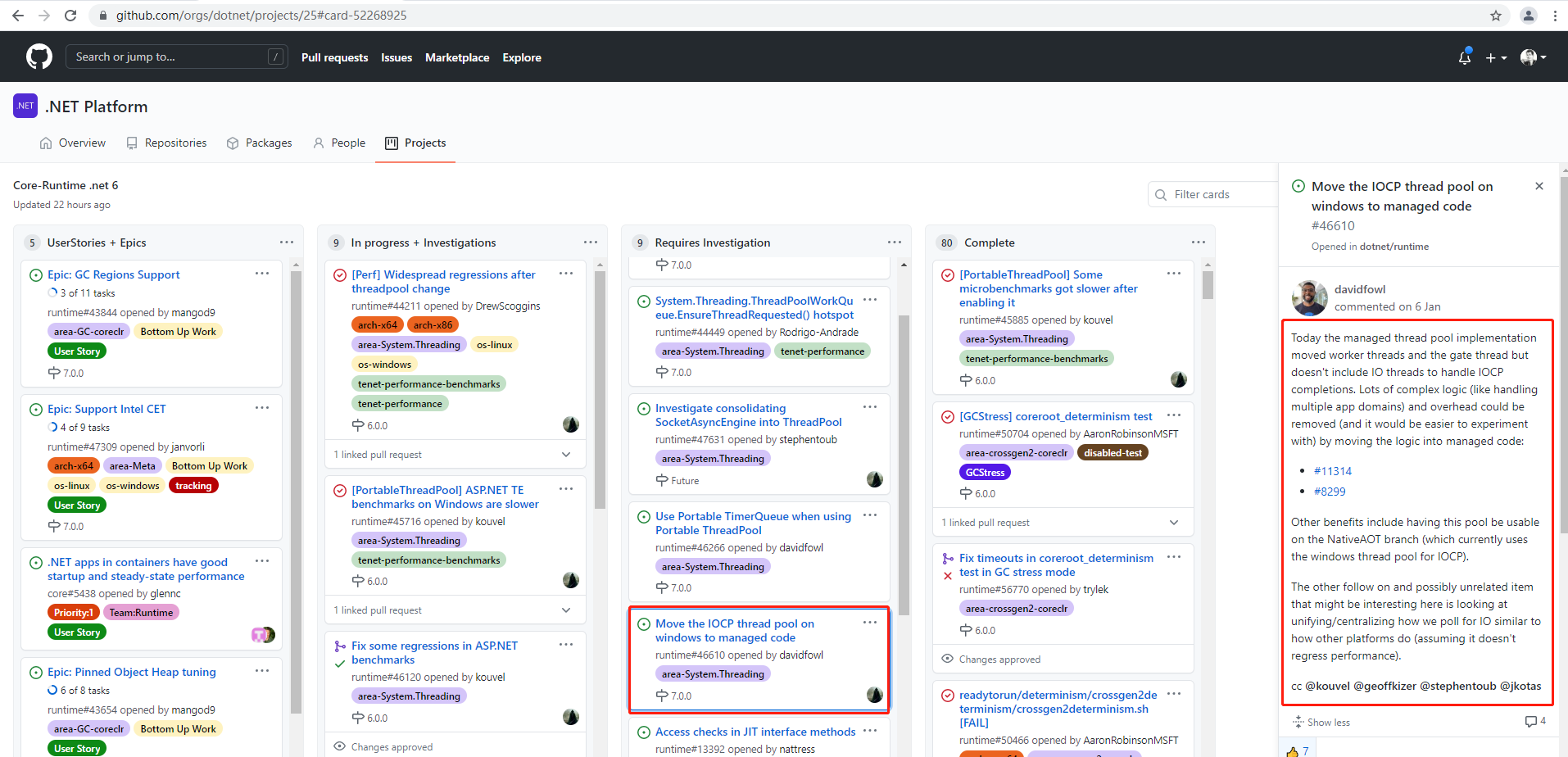This screenshot has height=757, width=1568.
Task: Open the In progress + Investigations column menu
Action: click(x=591, y=242)
